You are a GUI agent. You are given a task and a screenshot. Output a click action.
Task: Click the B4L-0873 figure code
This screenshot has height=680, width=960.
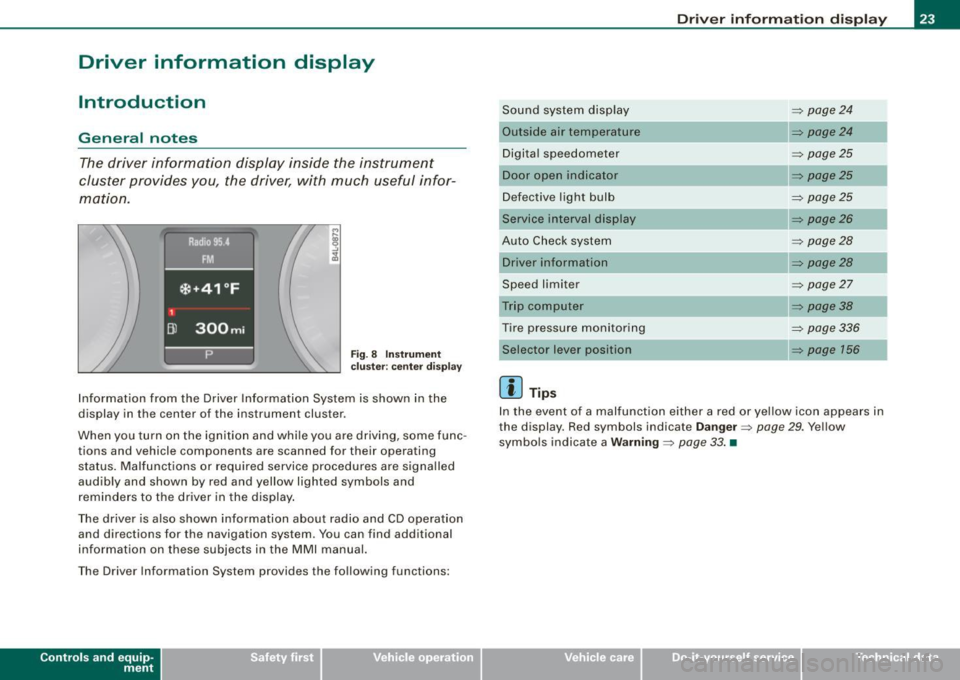click(x=334, y=244)
